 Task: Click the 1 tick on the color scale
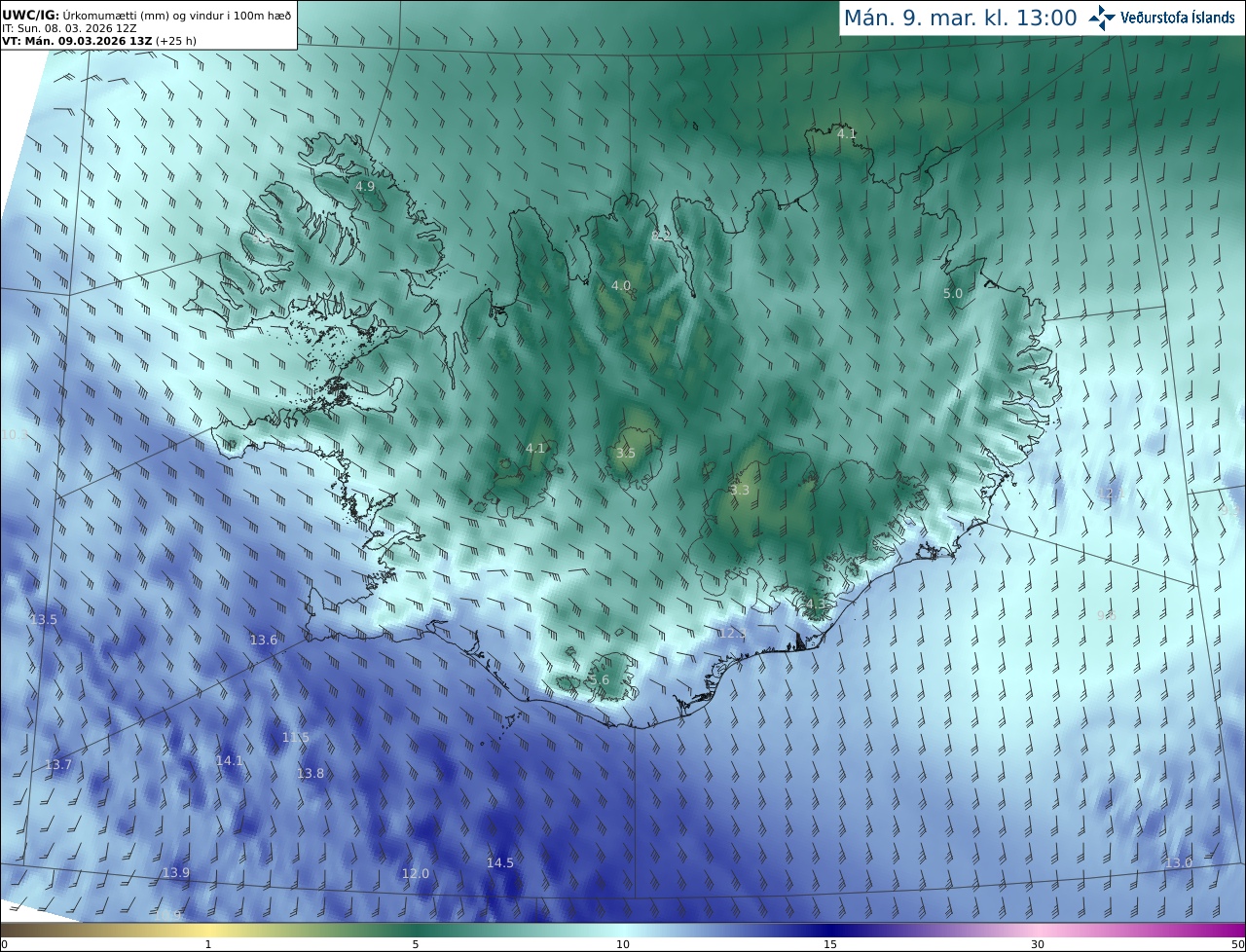pyautogui.click(x=208, y=944)
